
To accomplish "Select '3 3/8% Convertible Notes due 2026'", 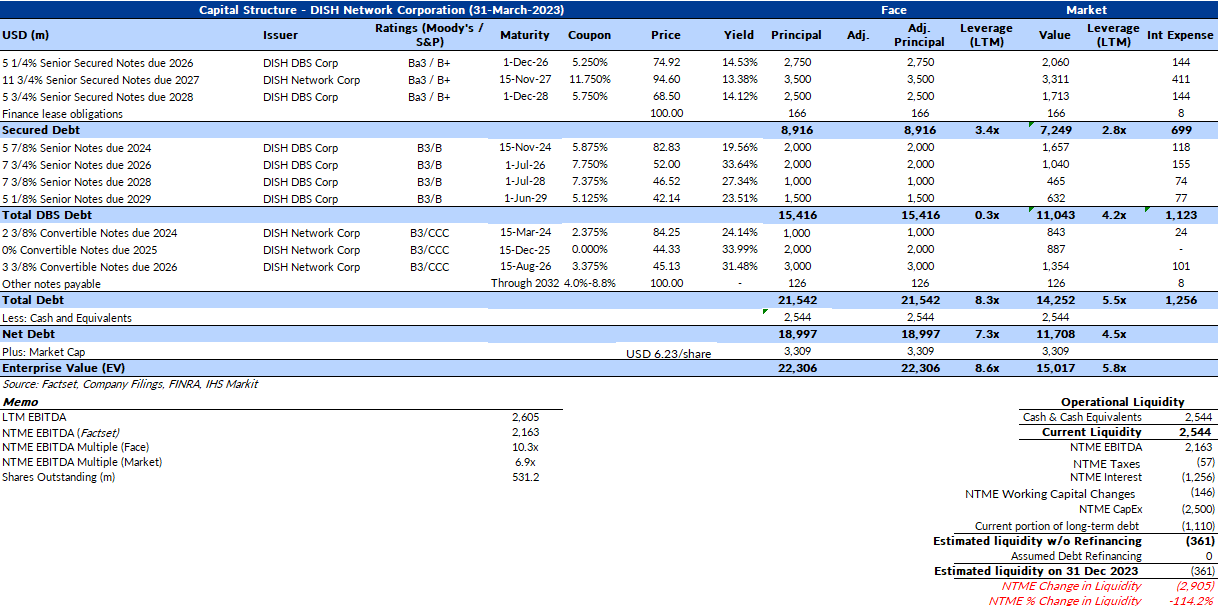I will pos(90,267).
